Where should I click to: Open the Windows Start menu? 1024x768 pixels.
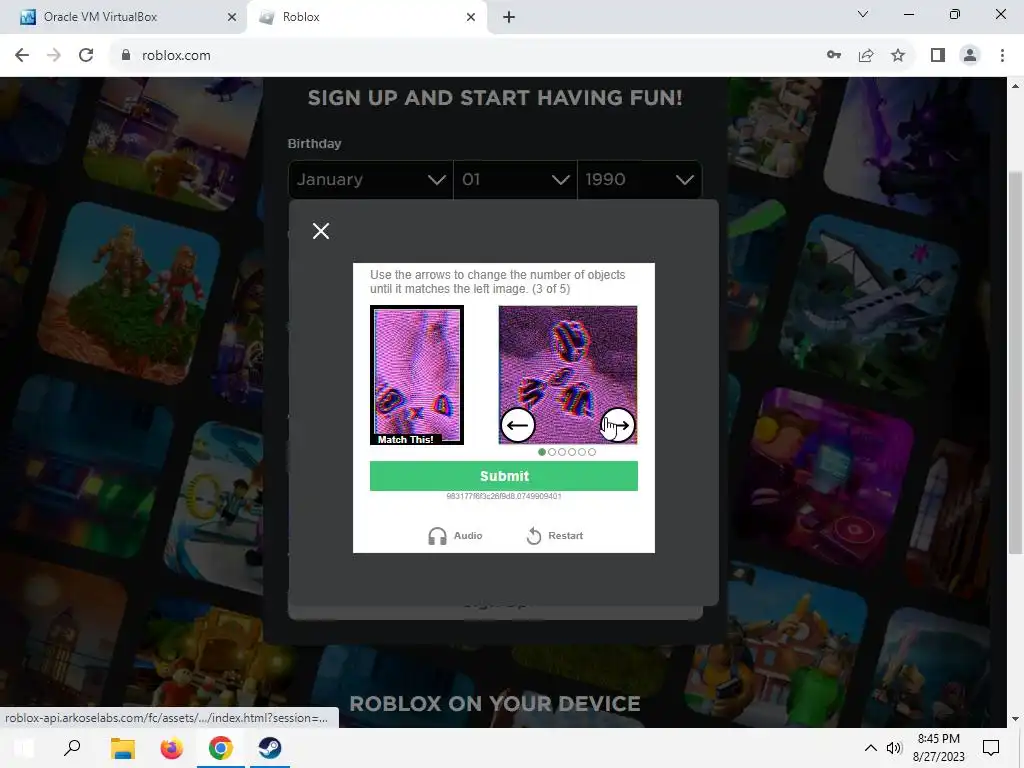point(24,748)
